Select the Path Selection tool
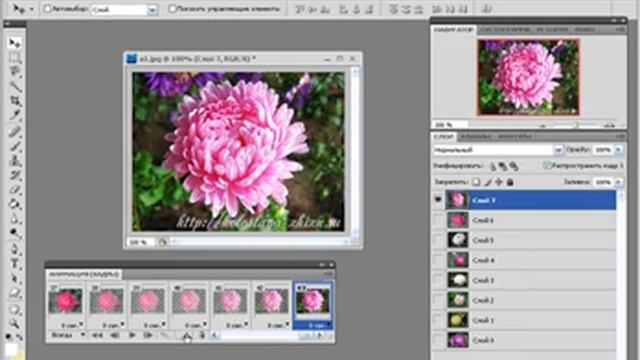Screen dimensions: 640x360 [x=15, y=279]
